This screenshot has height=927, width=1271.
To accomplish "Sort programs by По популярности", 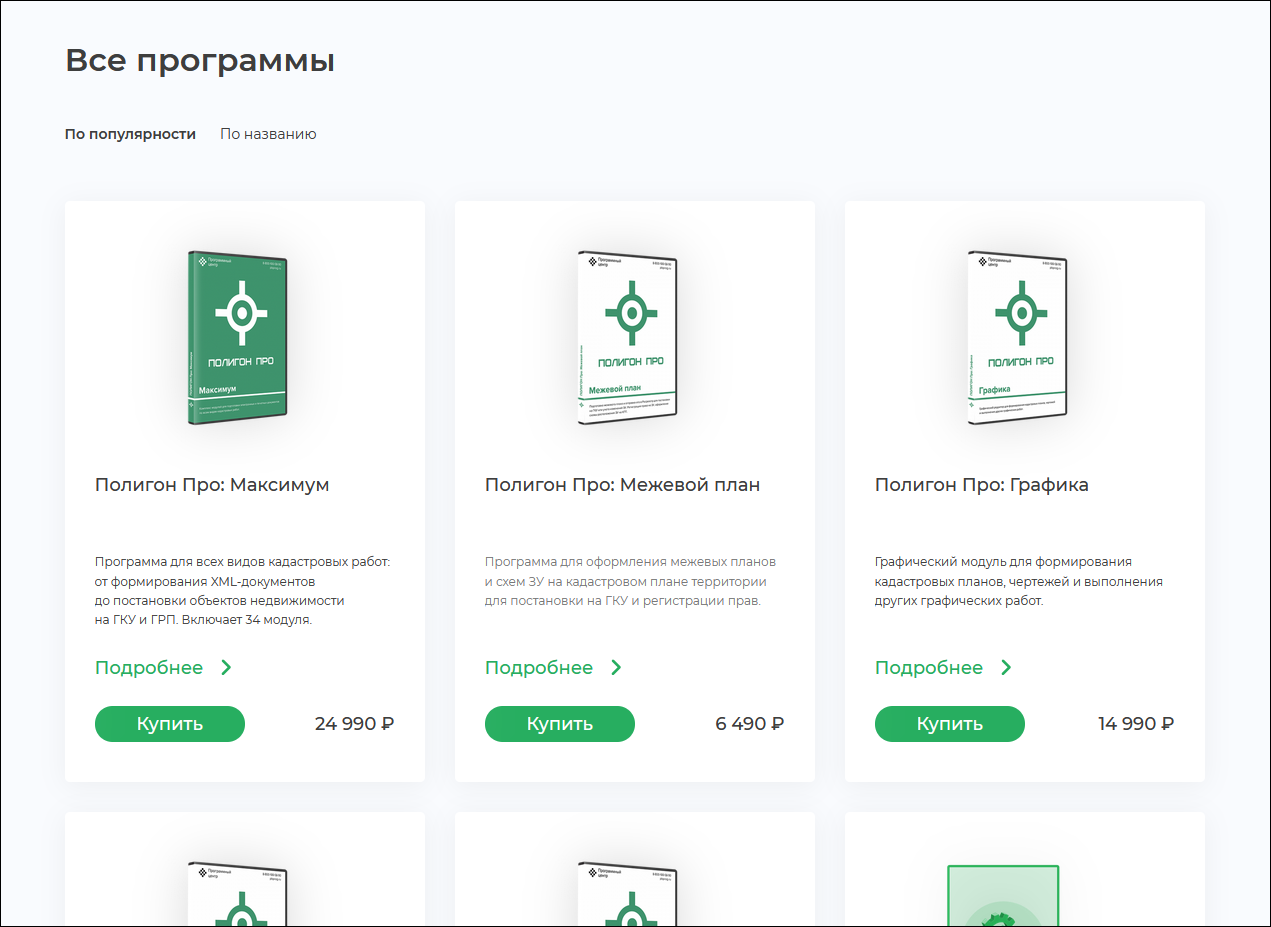I will click(130, 134).
